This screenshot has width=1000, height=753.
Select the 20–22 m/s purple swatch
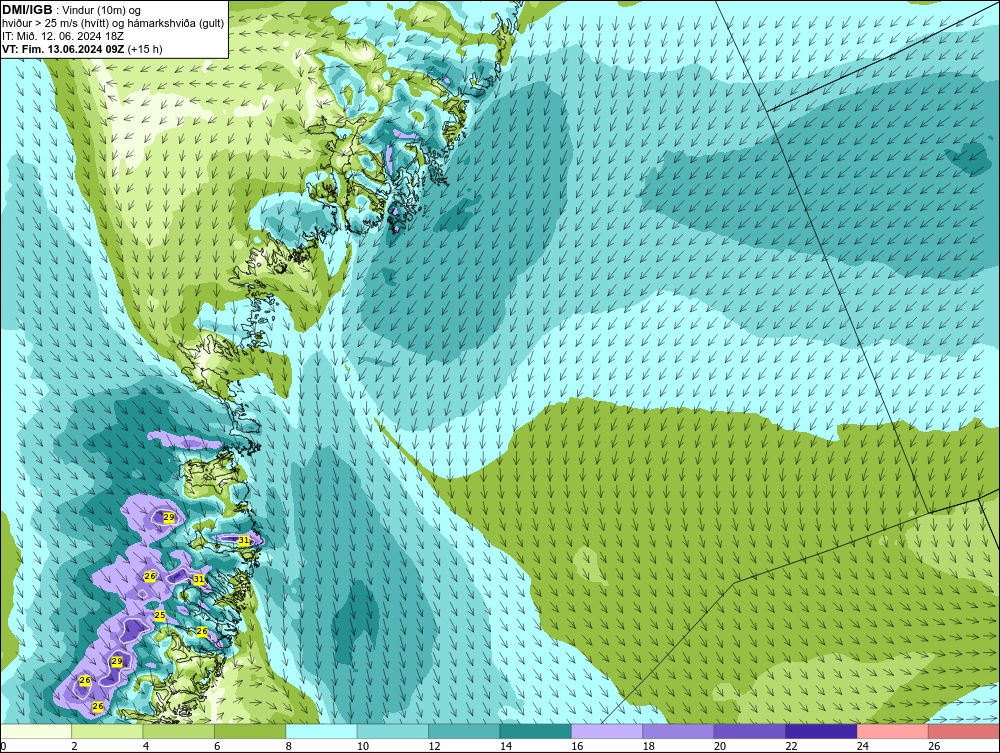tap(750, 731)
